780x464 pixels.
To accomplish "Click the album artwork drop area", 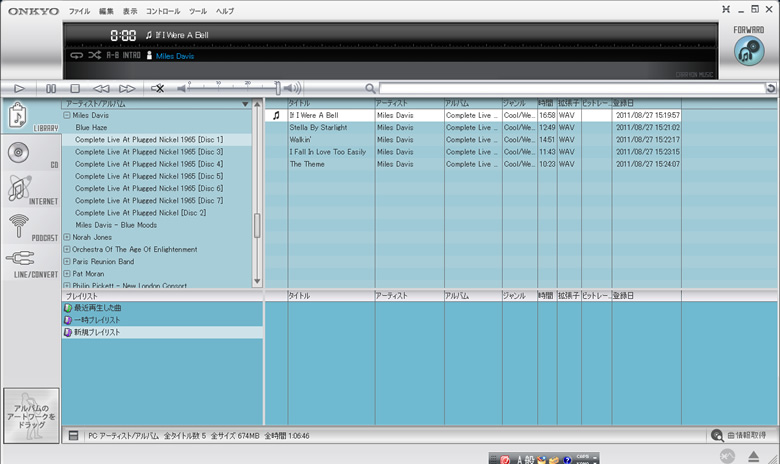I will click(x=31, y=416).
